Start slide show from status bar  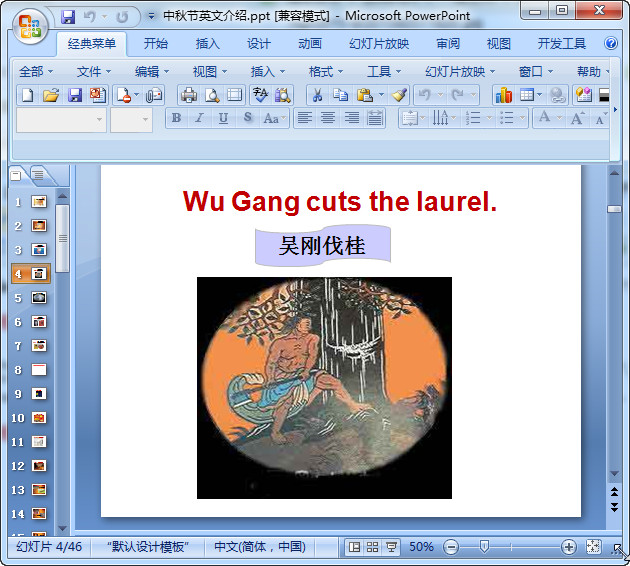[x=391, y=547]
